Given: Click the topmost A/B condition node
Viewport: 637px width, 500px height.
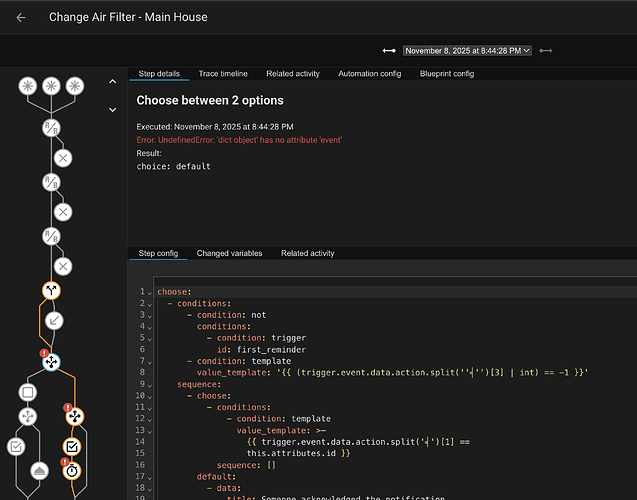Looking at the screenshot, I should 51,127.
